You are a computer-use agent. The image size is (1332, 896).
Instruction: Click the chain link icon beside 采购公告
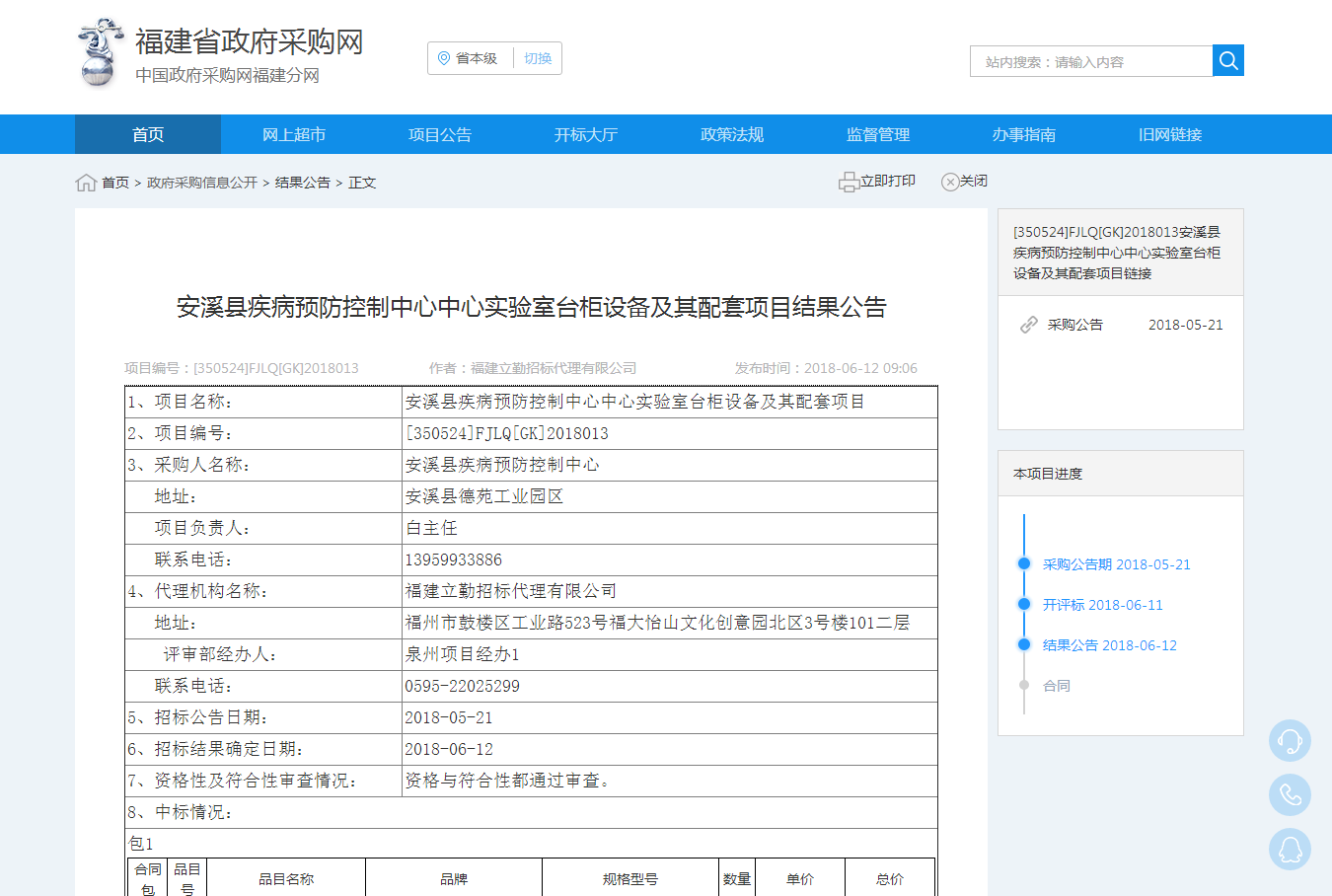[x=1029, y=325]
